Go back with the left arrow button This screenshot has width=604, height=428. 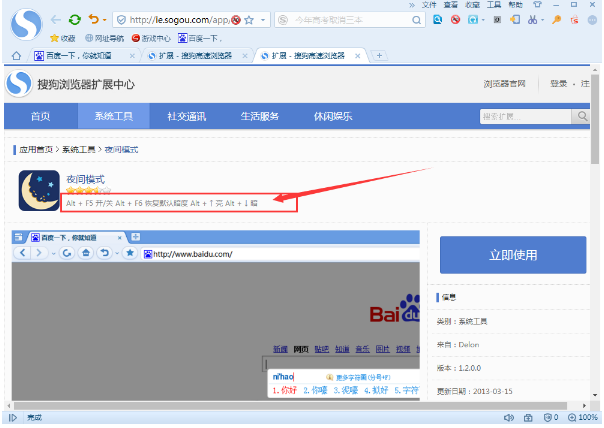[x=56, y=20]
